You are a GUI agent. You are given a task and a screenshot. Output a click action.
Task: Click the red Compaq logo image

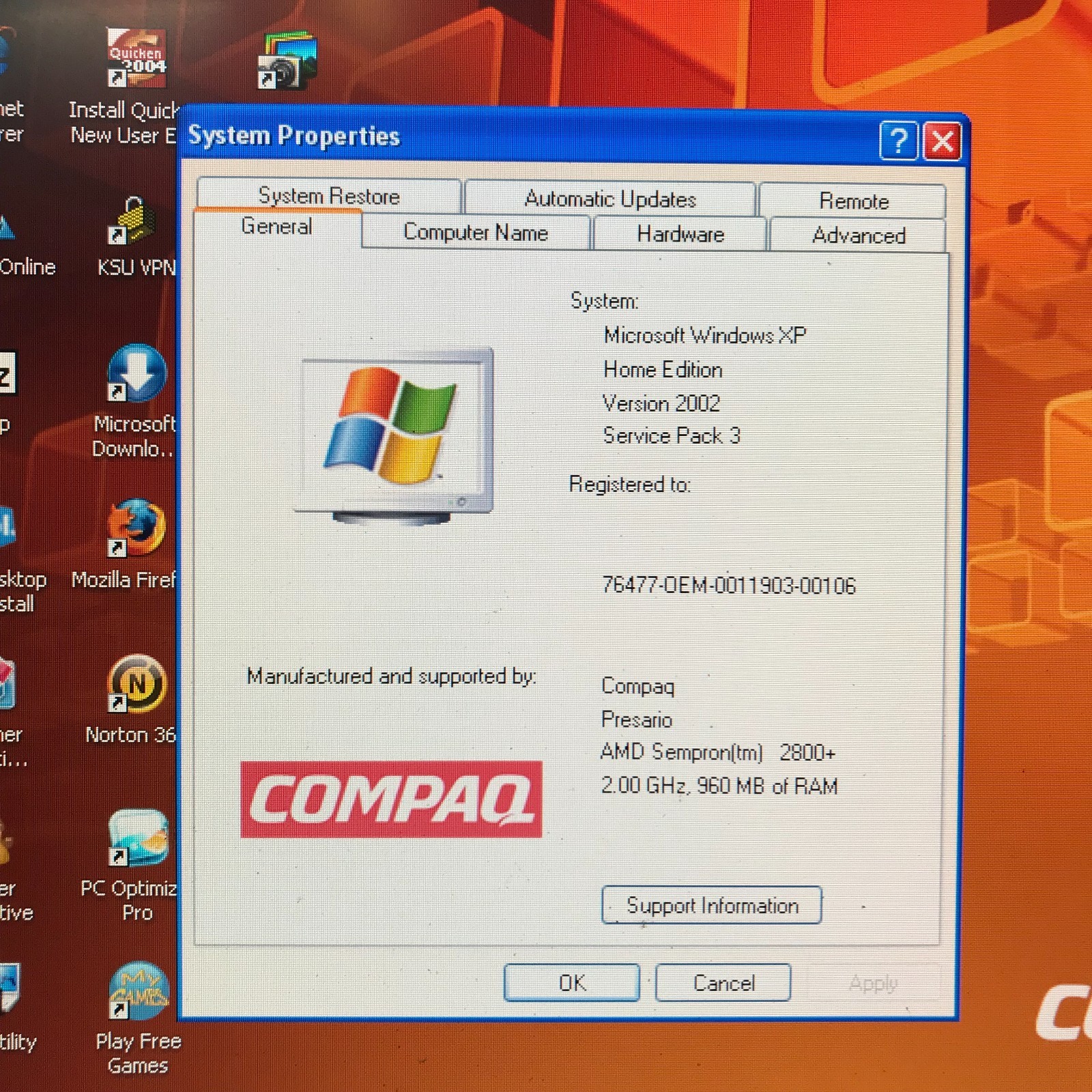click(391, 799)
